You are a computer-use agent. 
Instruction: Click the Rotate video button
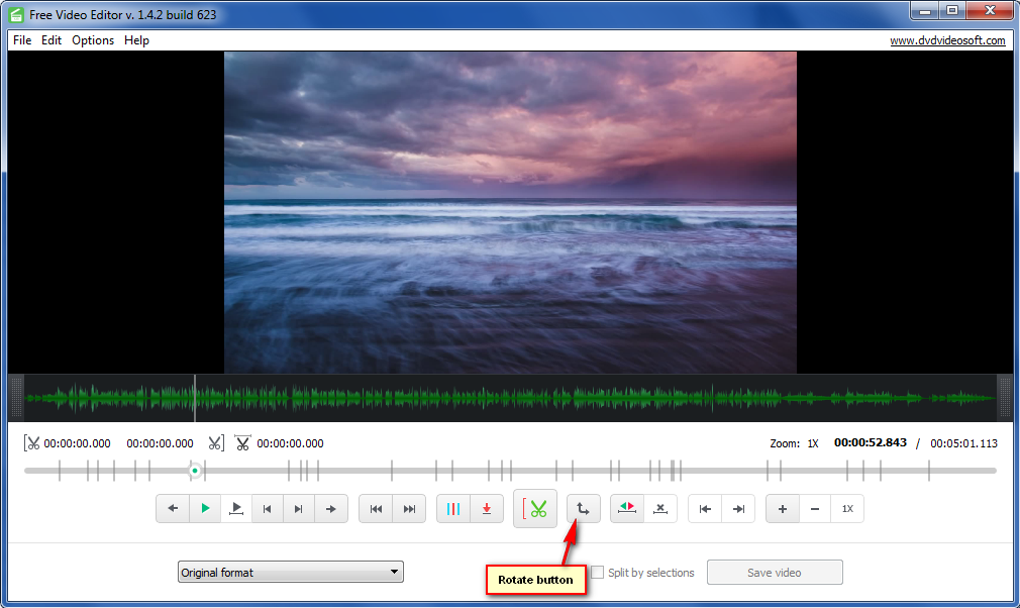584,509
